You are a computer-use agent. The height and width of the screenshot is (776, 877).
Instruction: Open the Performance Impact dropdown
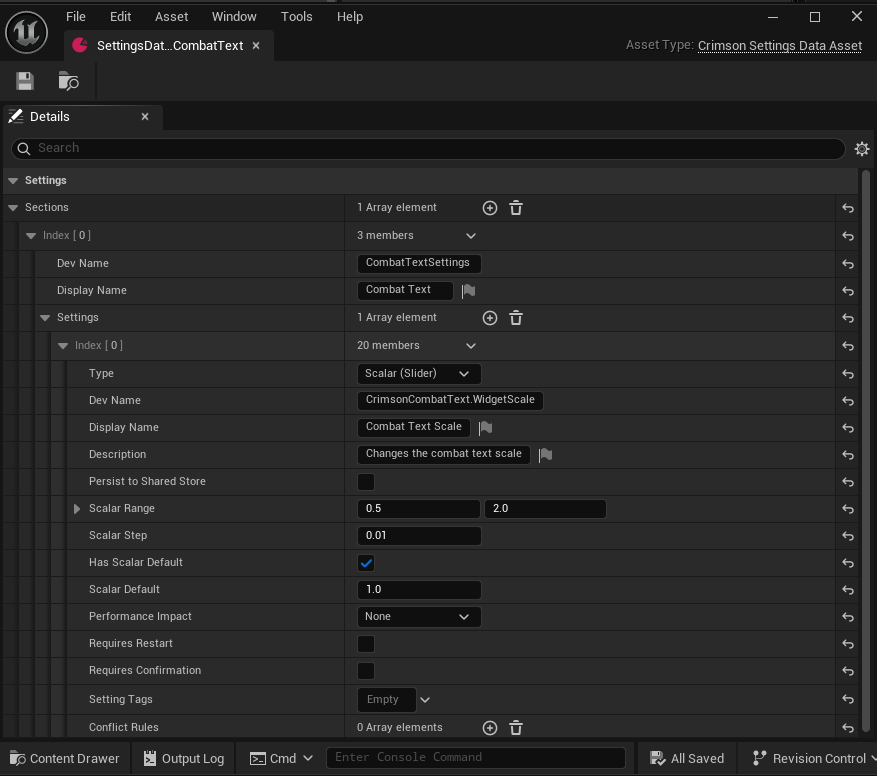[419, 617]
